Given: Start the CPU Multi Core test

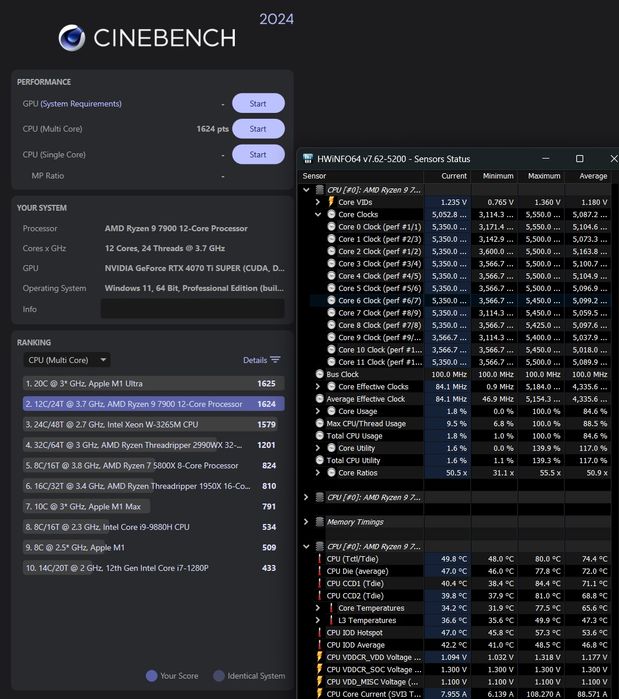Looking at the screenshot, I should [258, 129].
